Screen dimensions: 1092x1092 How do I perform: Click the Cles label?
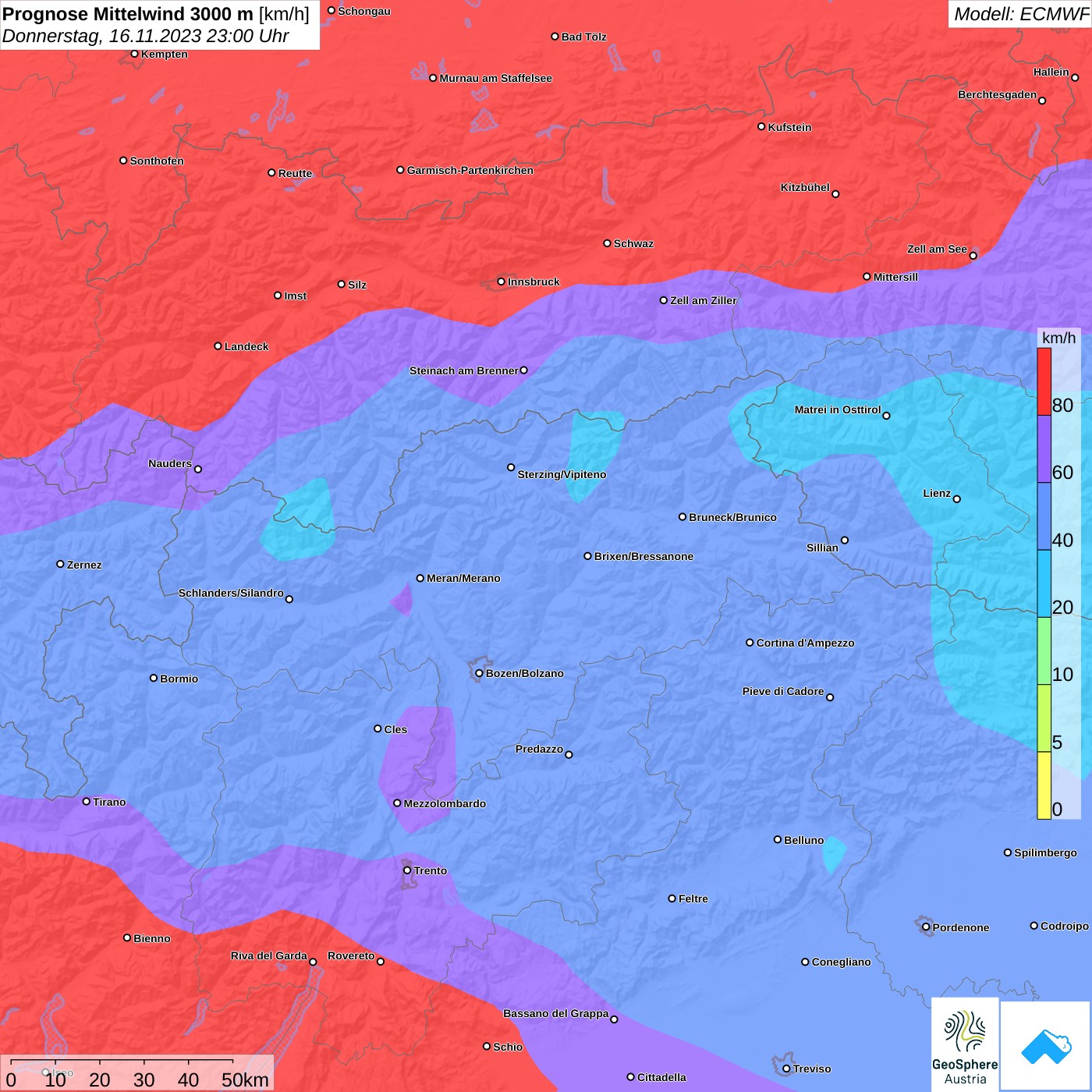(x=395, y=729)
